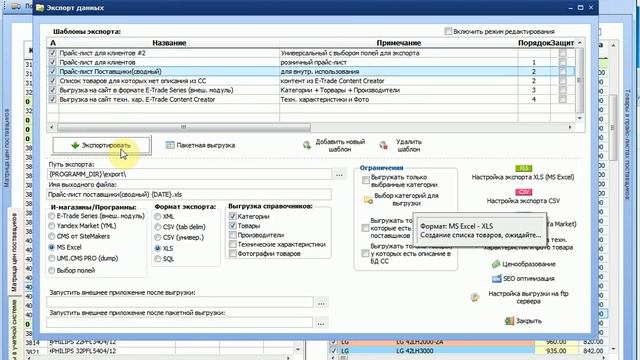Click Выбор категорий для выгрузки icon
This screenshot has height=360, width=640.
tap(368, 200)
